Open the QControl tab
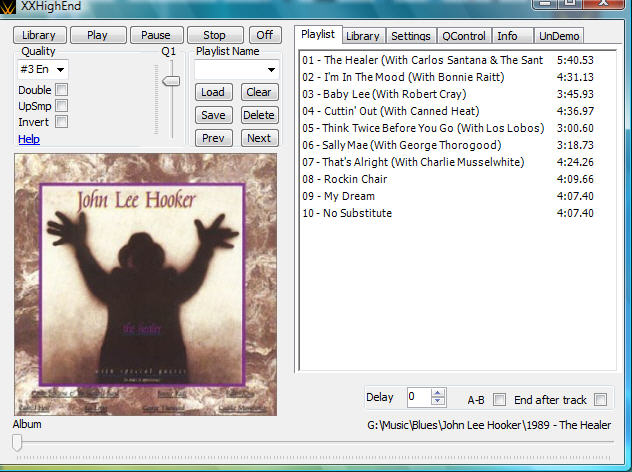Viewport: 632px width, 472px height. point(464,36)
